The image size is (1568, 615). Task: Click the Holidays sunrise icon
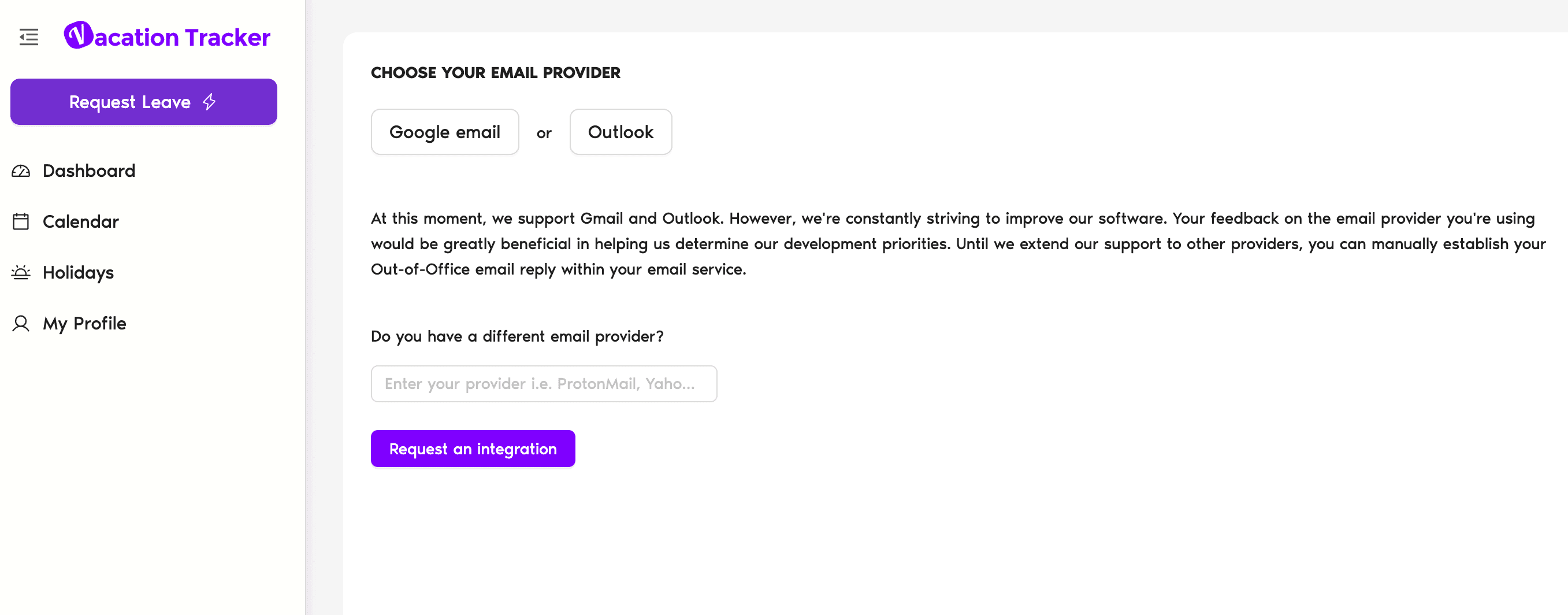pyautogui.click(x=21, y=272)
